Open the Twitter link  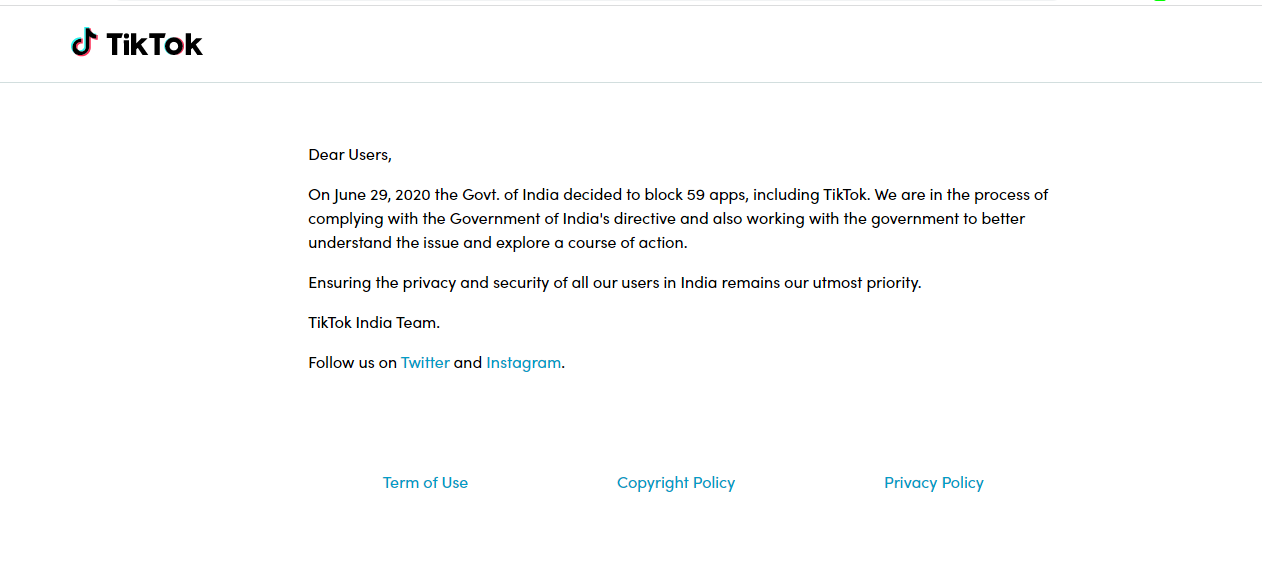tap(425, 362)
